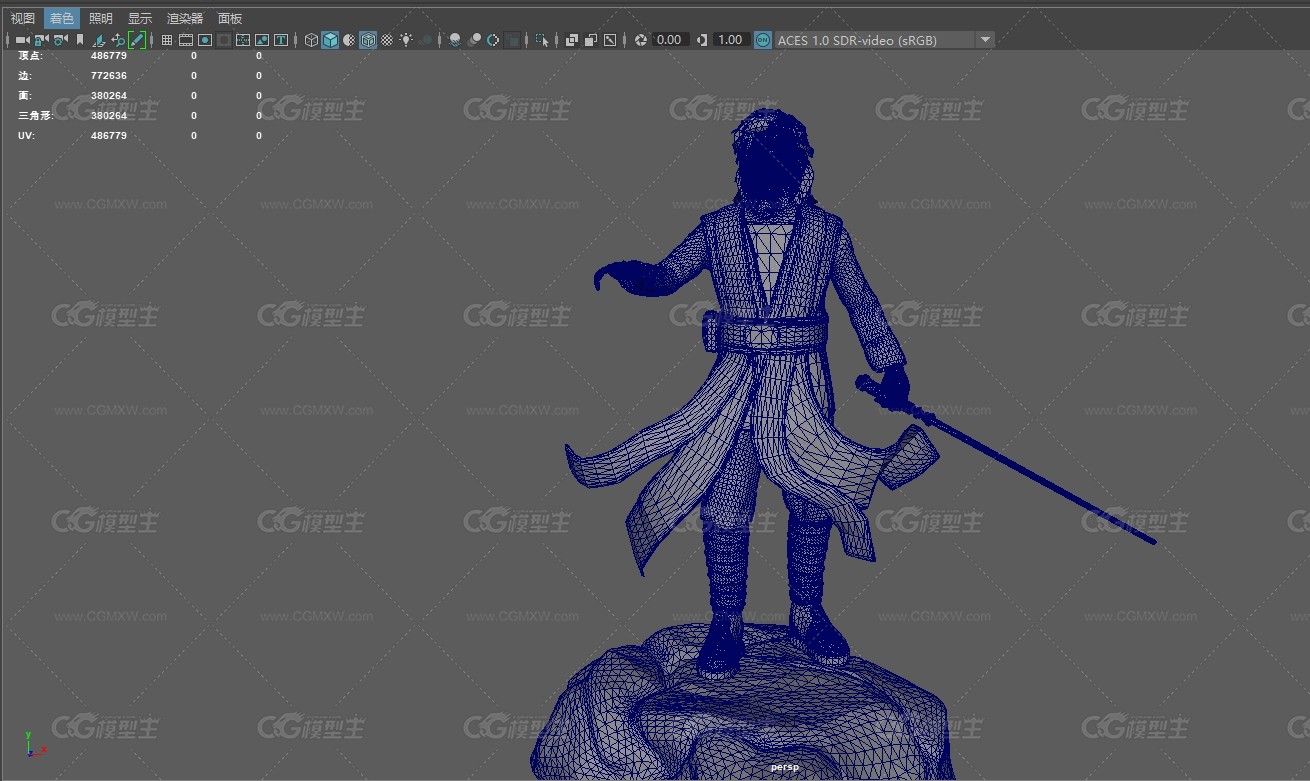Toggle the Gate Mask icon
The height and width of the screenshot is (781, 1310).
click(224, 40)
